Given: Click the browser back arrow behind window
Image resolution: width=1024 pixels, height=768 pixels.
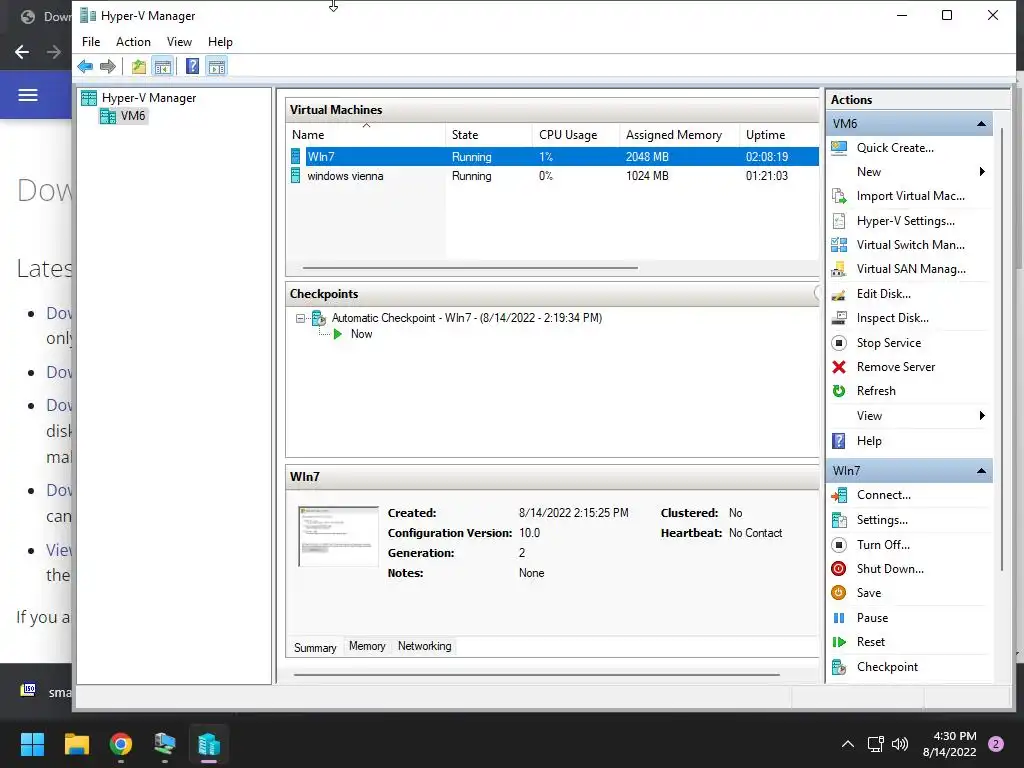Looking at the screenshot, I should click(22, 52).
